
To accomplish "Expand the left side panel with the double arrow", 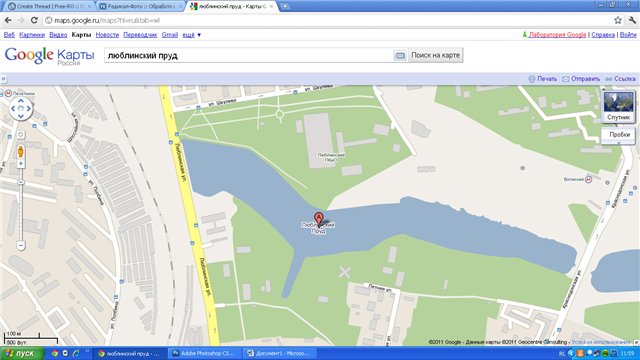I will coord(3,79).
